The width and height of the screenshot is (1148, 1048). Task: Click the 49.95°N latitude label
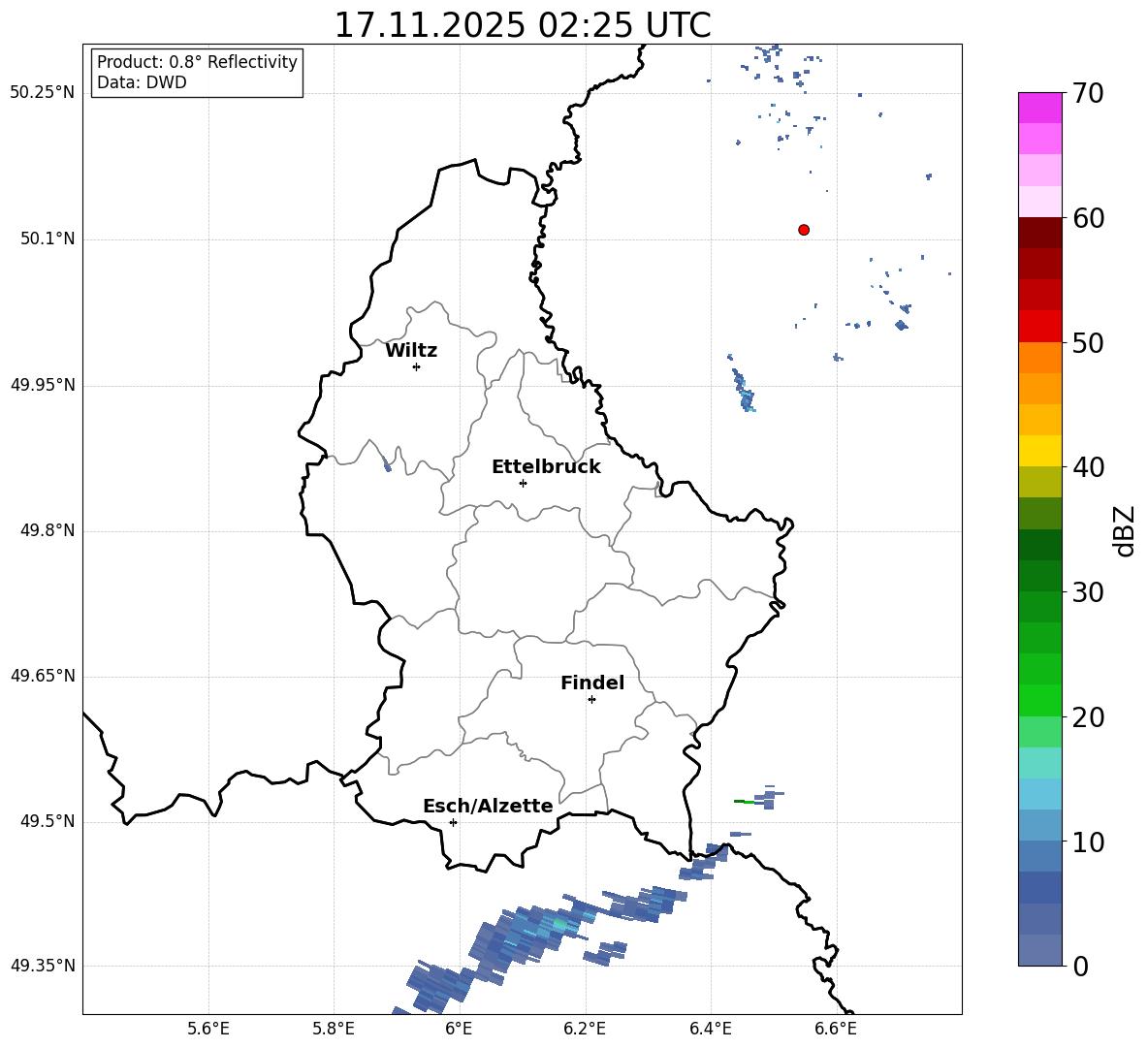tap(43, 385)
